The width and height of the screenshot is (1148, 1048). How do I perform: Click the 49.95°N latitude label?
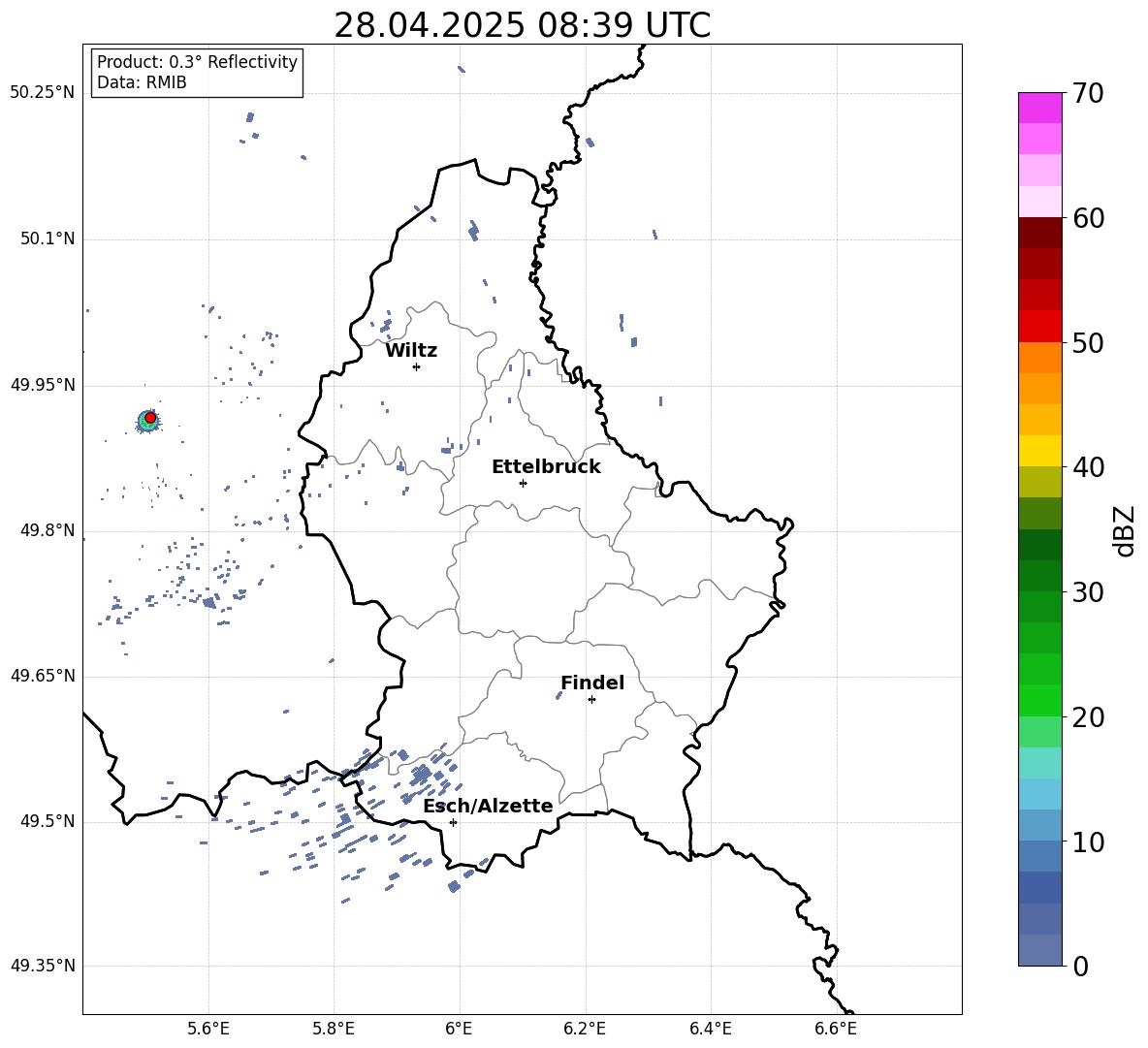pyautogui.click(x=43, y=385)
